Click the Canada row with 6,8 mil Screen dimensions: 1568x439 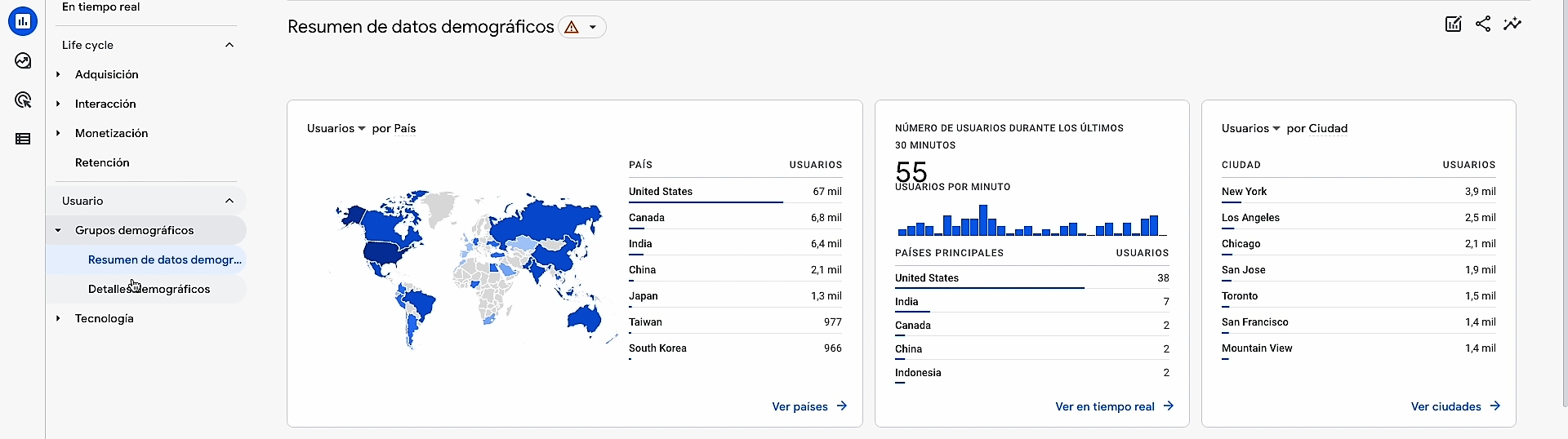(x=735, y=218)
